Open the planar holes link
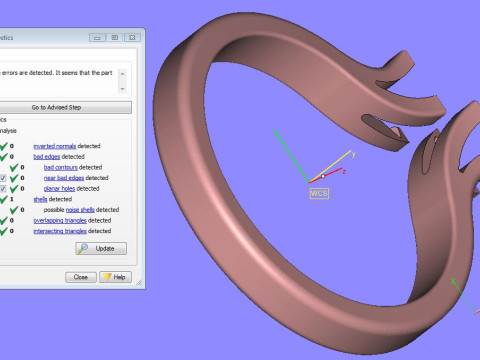Screen dimensions: 480x360 click(x=59, y=189)
